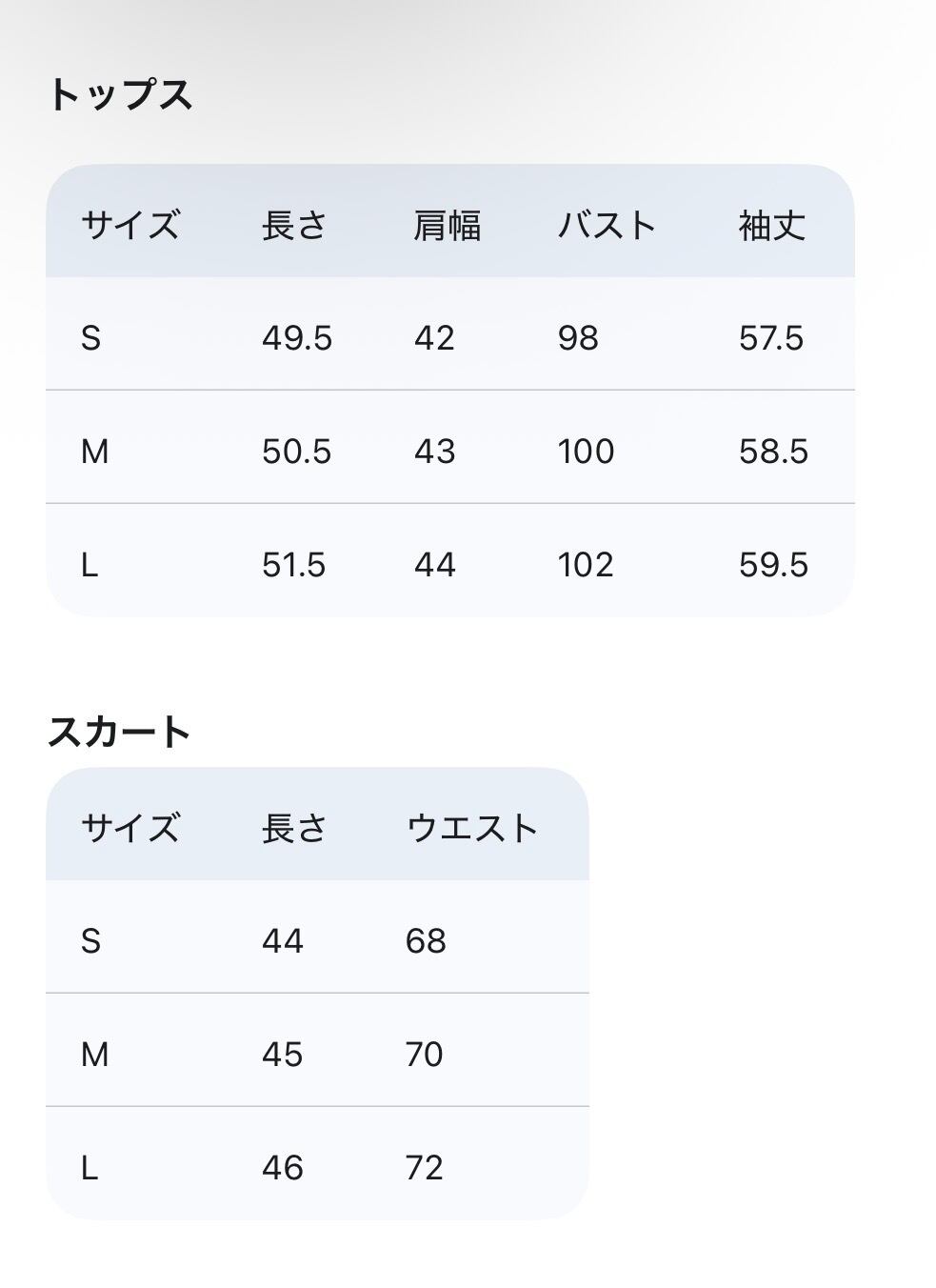This screenshot has height=1288, width=936.
Task: Click the skirt waist value 70
Action: (425, 1055)
